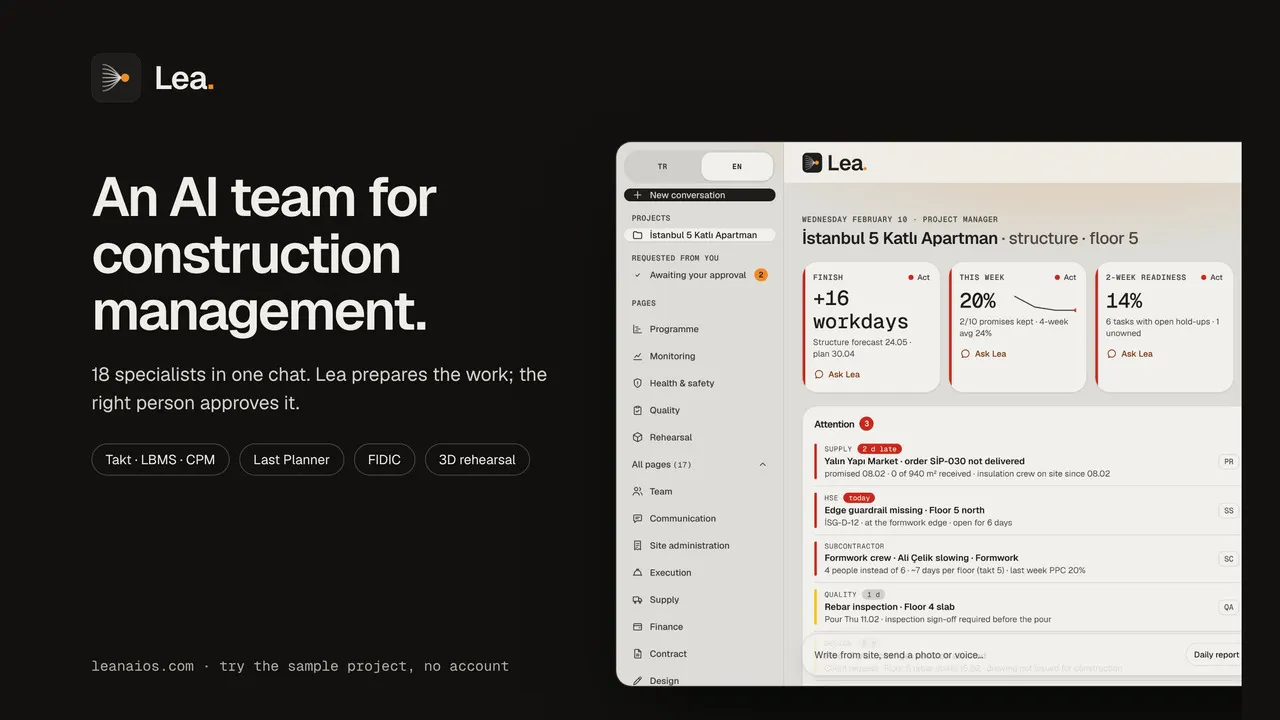Select the FIDIC tag
This screenshot has height=720, width=1280.
(x=384, y=460)
